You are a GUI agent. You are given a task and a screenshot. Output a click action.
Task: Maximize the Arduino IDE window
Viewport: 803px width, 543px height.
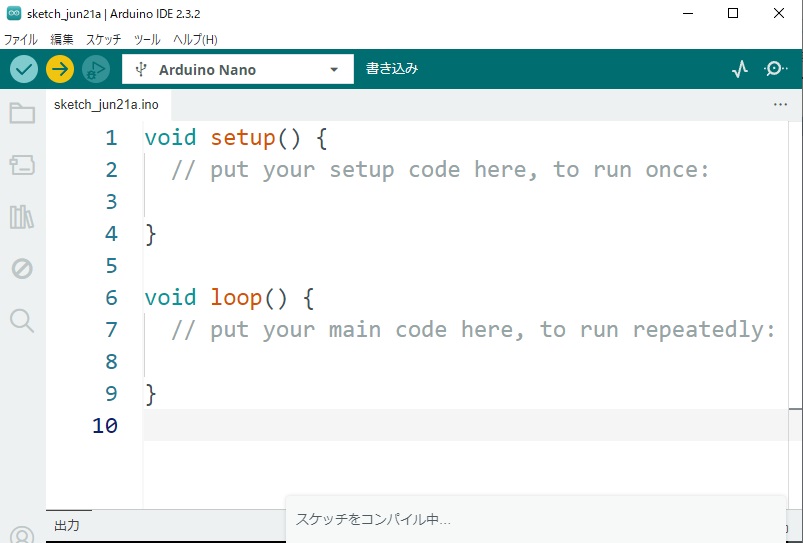click(x=733, y=13)
